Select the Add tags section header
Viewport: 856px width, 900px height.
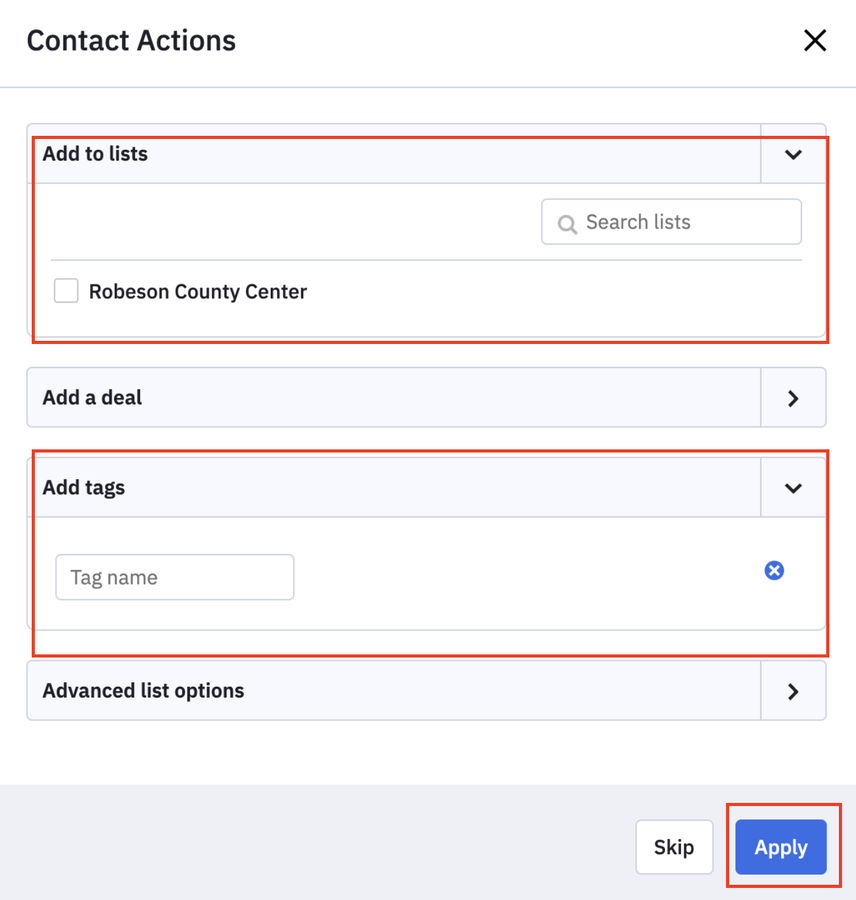[x=400, y=487]
